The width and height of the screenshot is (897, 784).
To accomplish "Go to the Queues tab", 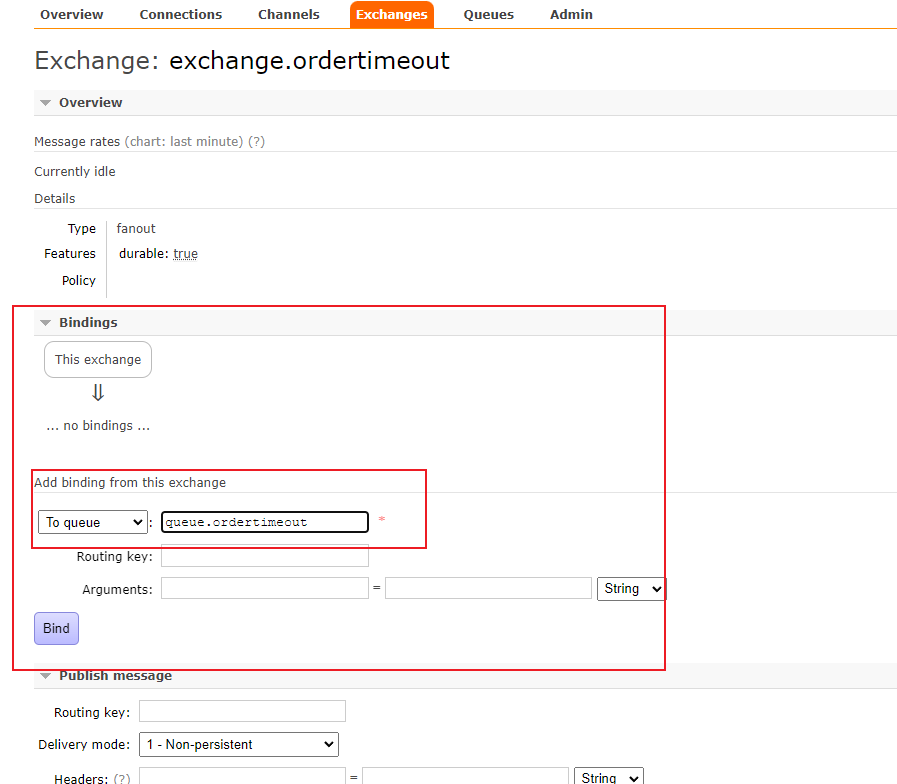I will tap(489, 15).
